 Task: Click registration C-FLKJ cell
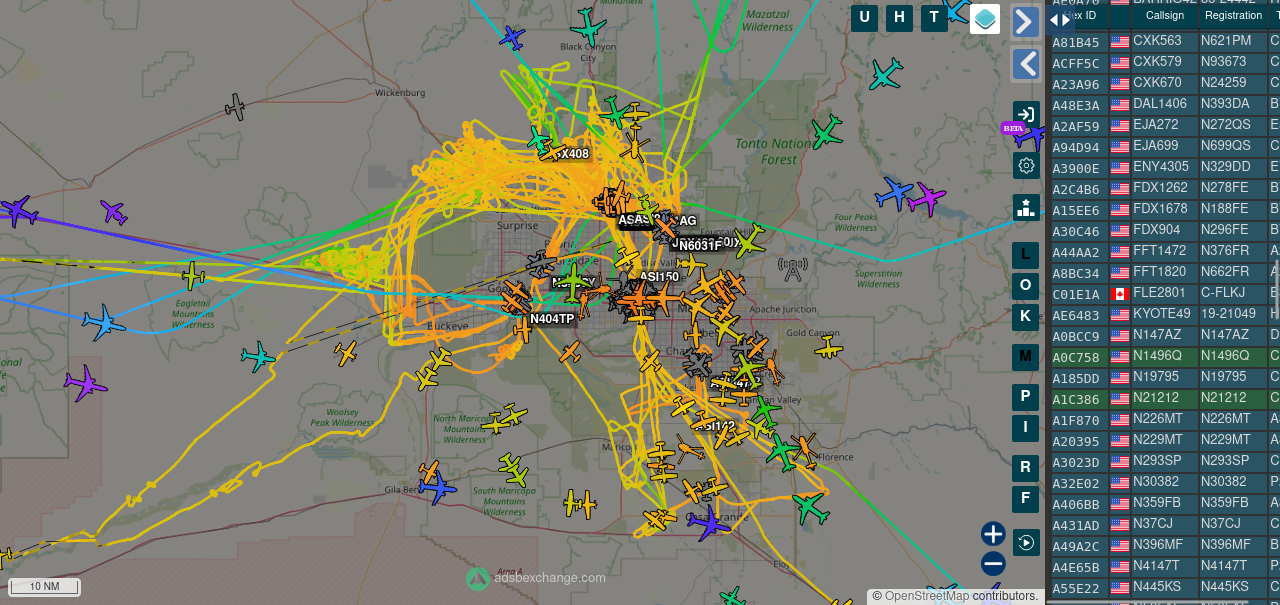tap(1233, 293)
